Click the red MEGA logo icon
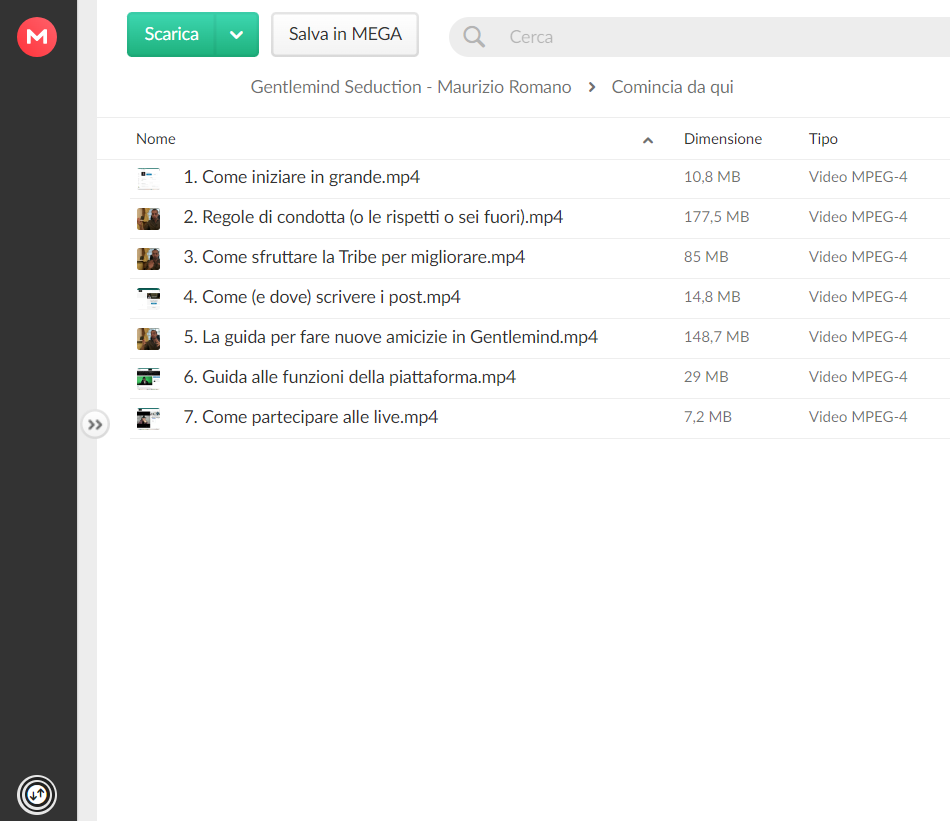 coord(37,37)
